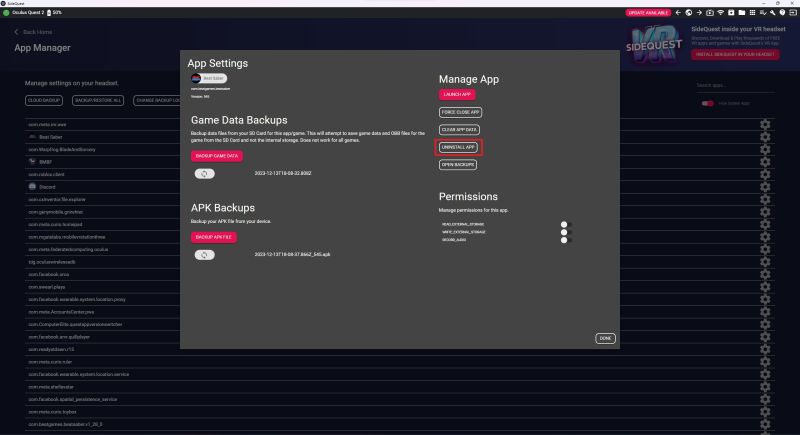800x435 pixels.
Task: Click Backup APK File button
Action: click(214, 237)
